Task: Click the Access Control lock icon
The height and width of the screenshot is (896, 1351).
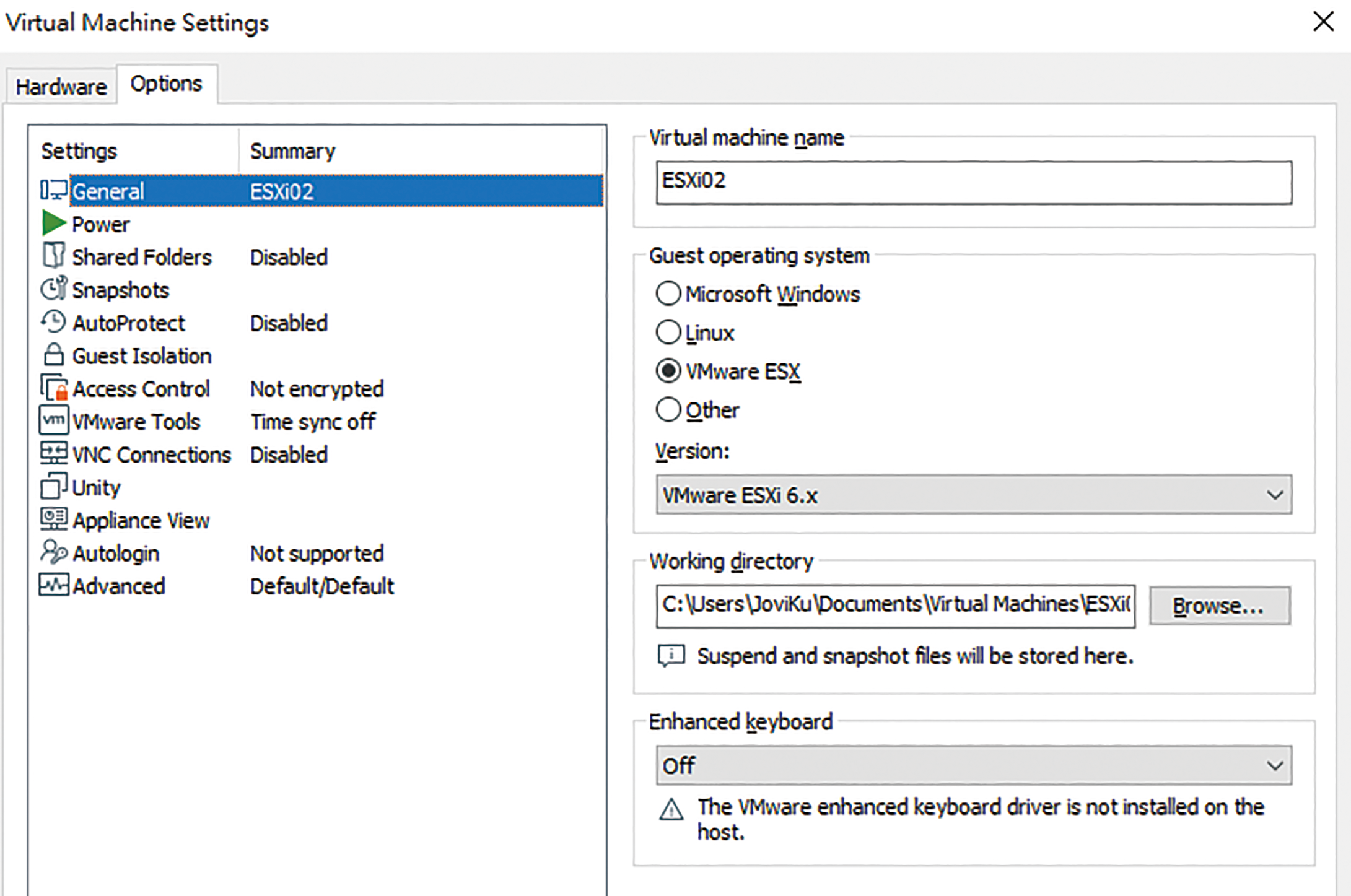Action: pos(54,388)
